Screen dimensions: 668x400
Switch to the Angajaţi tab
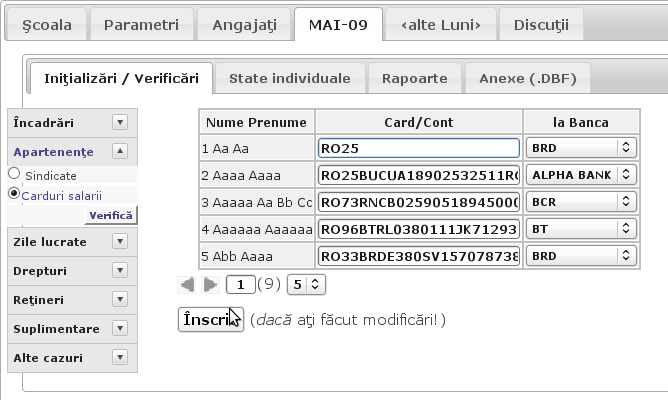(245, 25)
